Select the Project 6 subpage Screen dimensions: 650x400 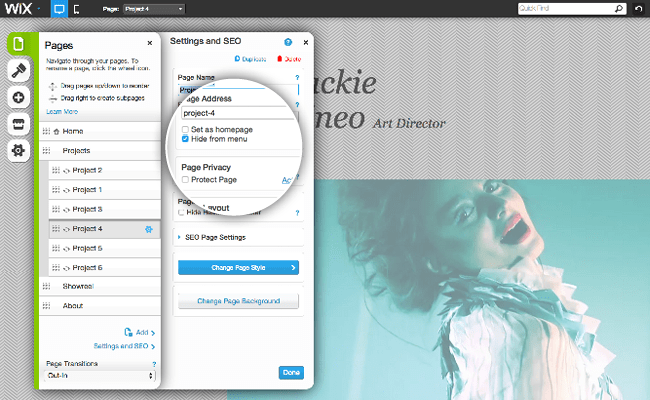(x=104, y=268)
